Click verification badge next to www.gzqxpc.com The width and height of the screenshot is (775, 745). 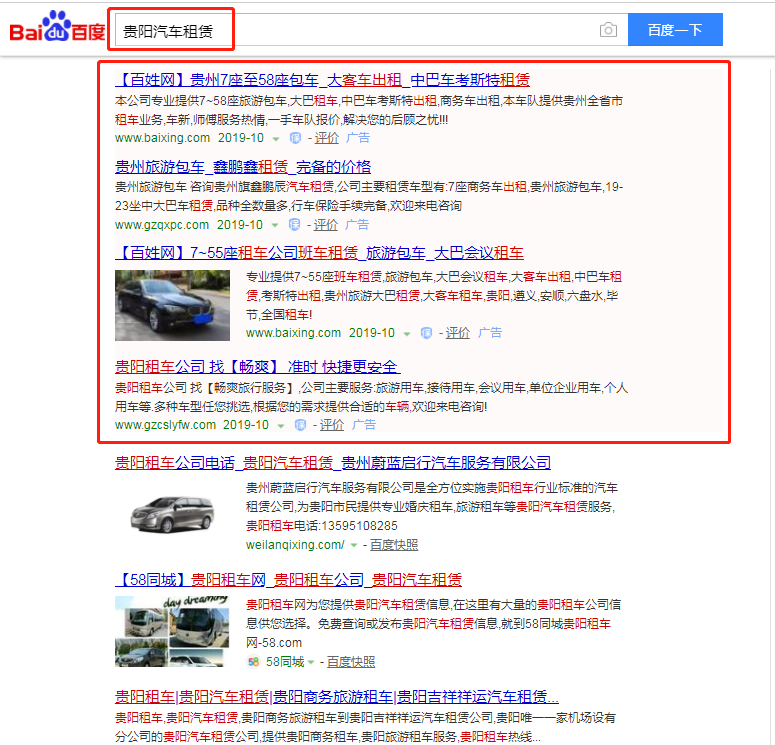295,225
